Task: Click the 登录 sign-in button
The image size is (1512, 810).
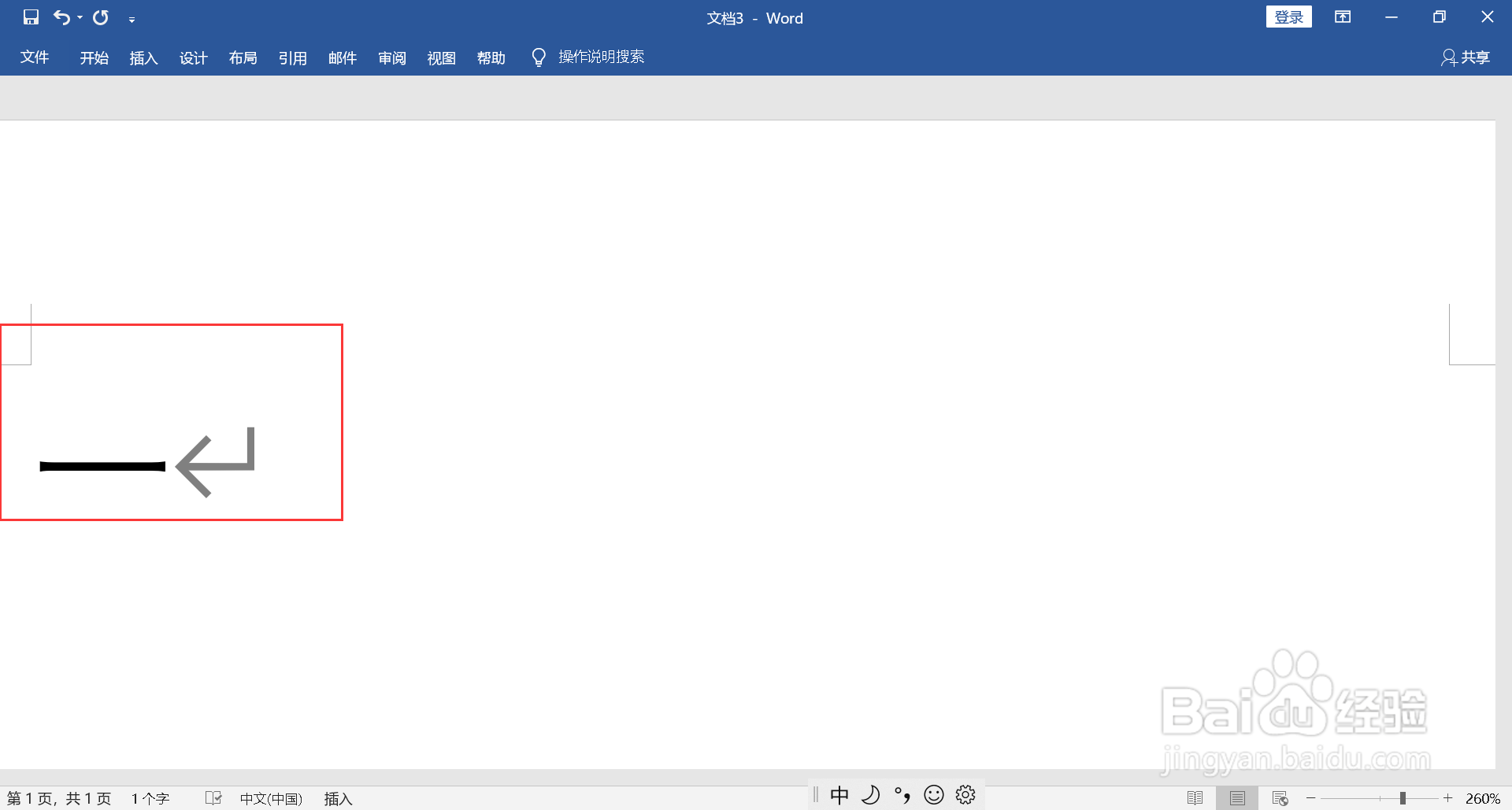Action: [x=1288, y=17]
